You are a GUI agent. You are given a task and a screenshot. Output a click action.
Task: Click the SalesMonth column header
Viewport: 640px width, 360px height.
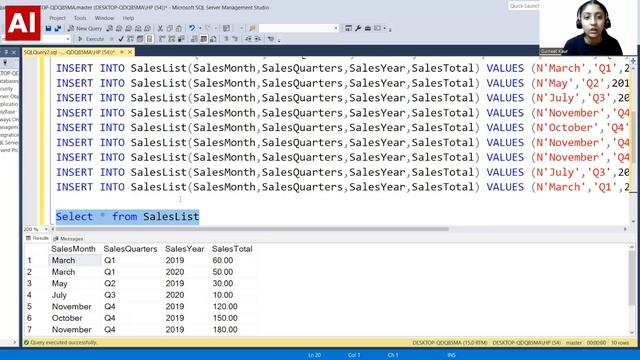(x=73, y=249)
